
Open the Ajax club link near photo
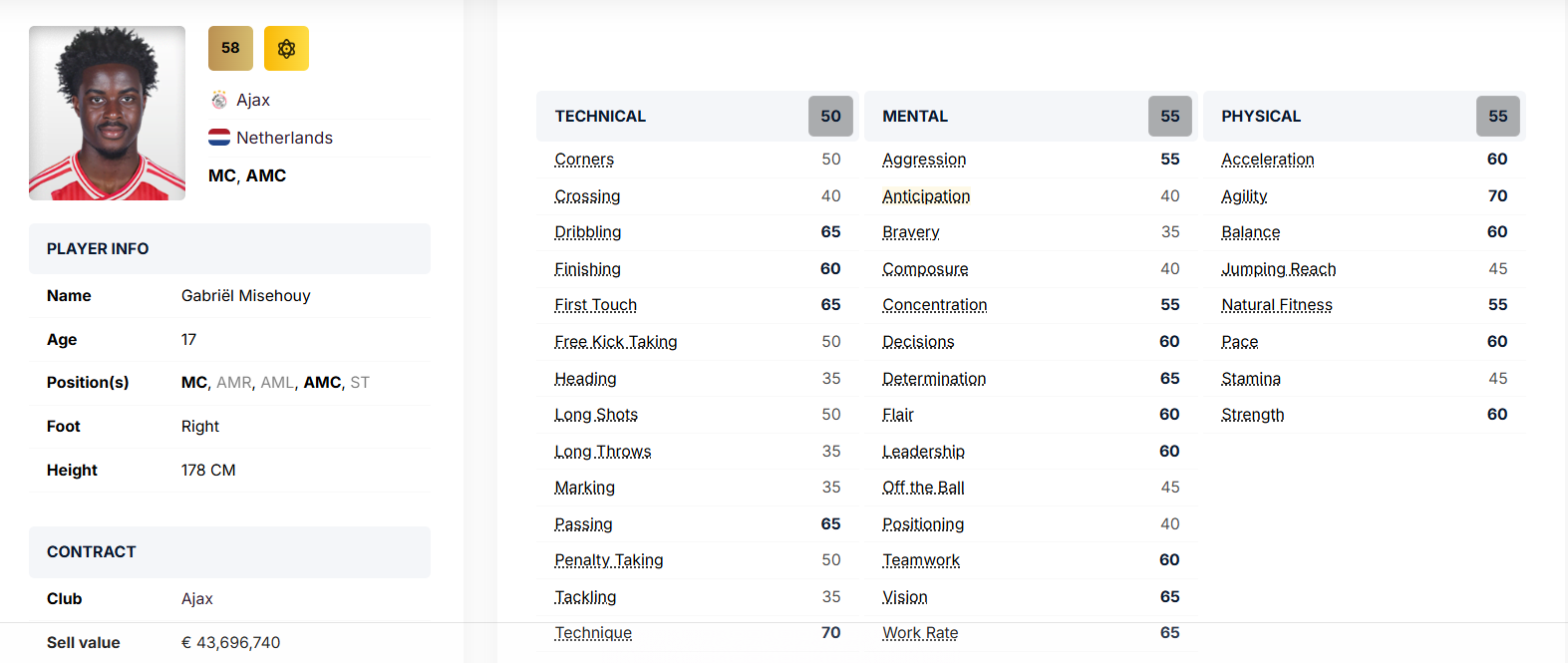(x=253, y=100)
